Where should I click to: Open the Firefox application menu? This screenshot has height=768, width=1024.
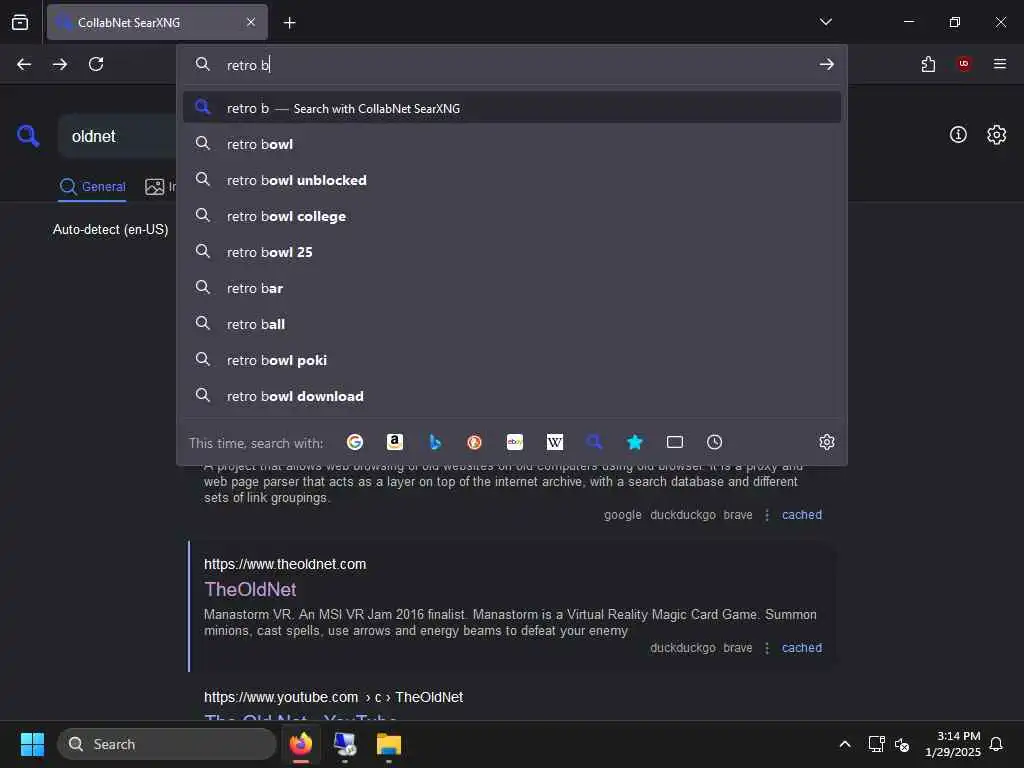[x=1000, y=64]
